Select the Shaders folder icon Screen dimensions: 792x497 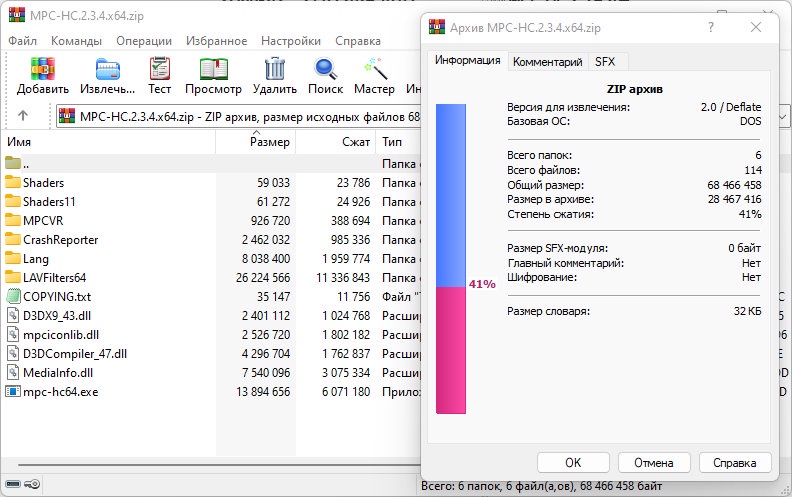pos(13,182)
